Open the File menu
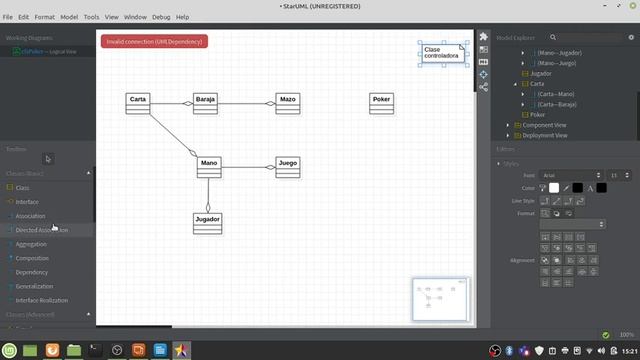 (7, 17)
